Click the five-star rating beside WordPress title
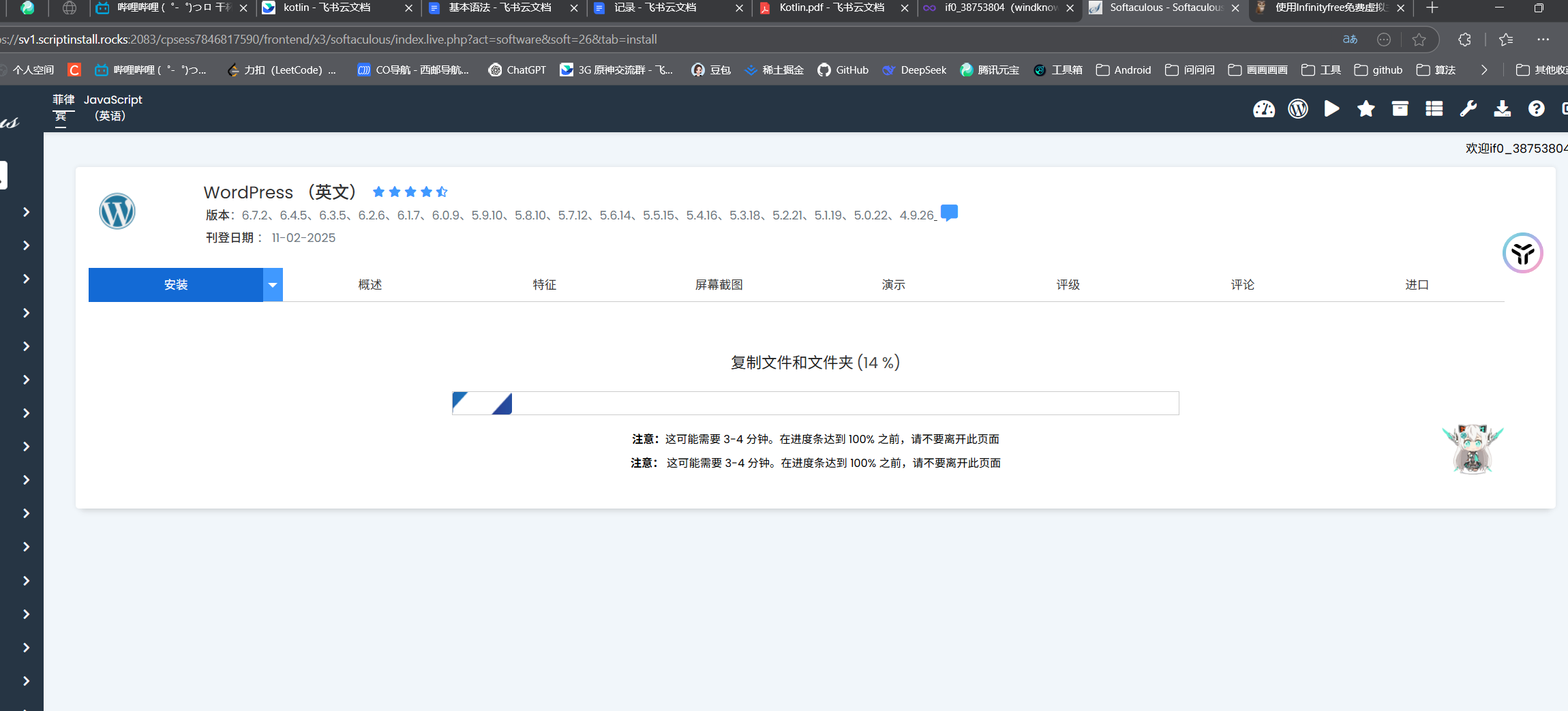Viewport: 1568px width, 711px height. pos(410,192)
